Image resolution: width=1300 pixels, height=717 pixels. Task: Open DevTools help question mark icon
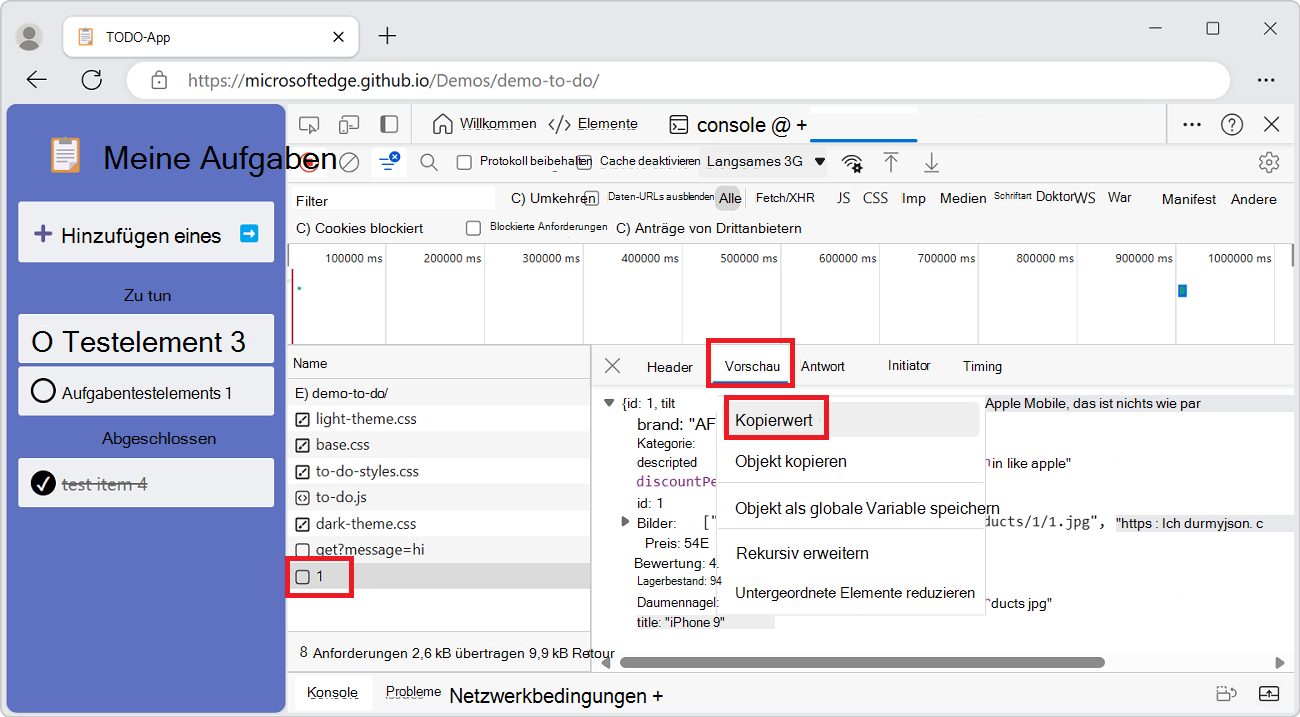coord(1232,125)
